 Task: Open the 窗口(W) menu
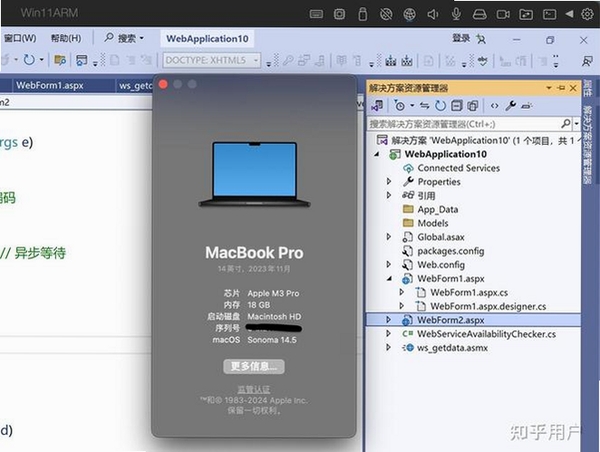coord(20,38)
